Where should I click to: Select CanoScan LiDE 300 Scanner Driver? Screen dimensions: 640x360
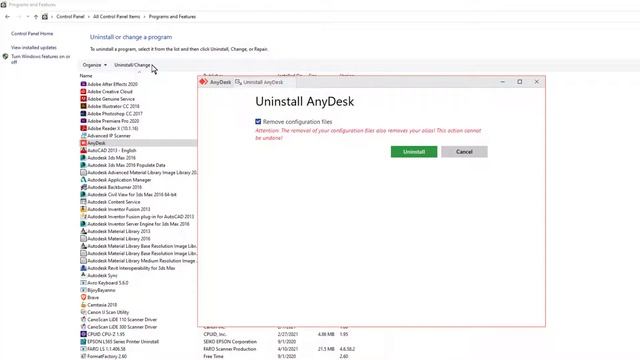pyautogui.click(x=122, y=327)
